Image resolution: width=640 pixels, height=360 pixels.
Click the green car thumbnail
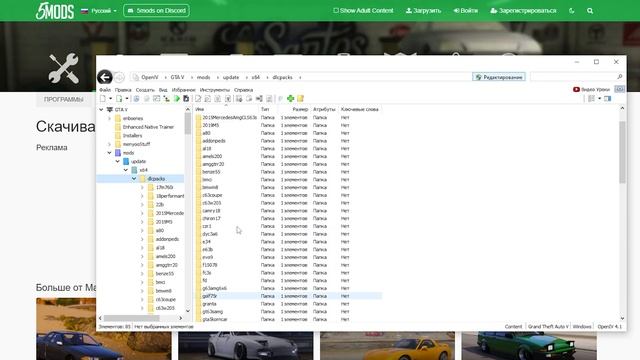(x=529, y=346)
